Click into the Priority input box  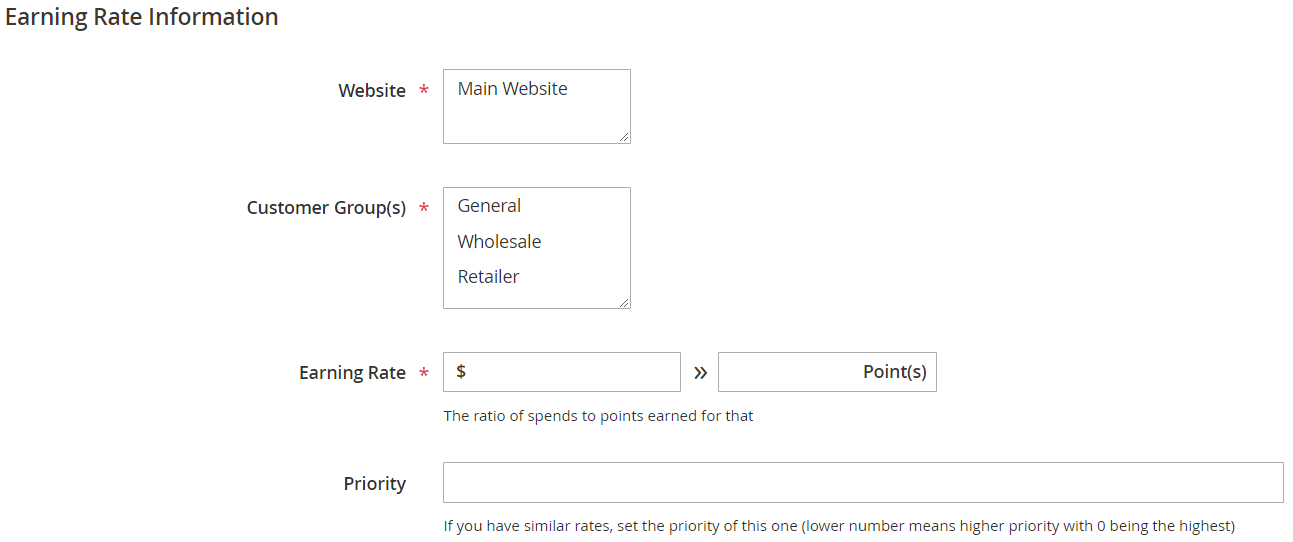tap(863, 482)
